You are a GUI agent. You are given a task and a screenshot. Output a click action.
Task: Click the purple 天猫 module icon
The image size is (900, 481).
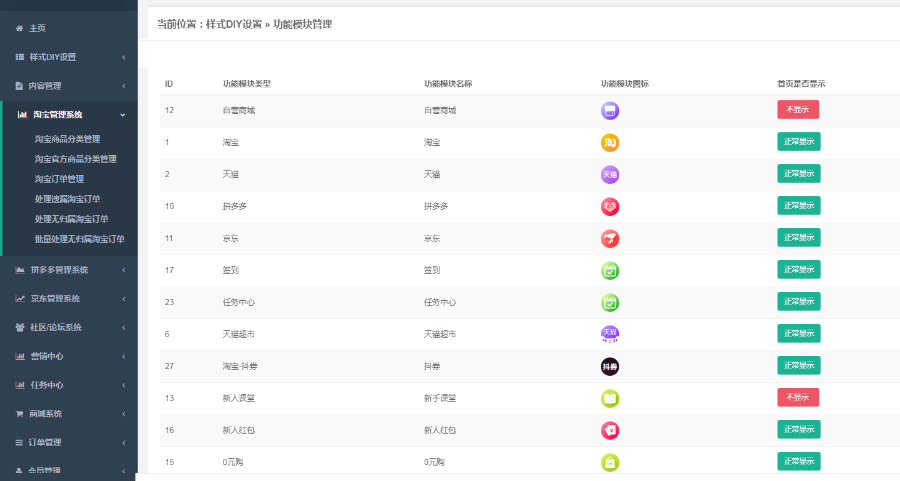click(x=610, y=174)
